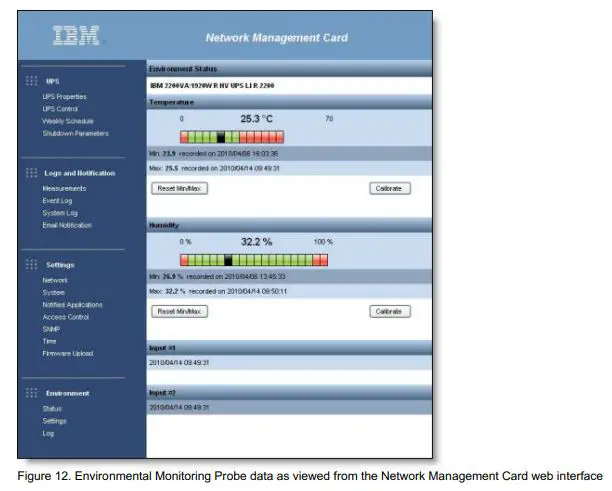Open System settings link
Screen dimensions: 612x491
tap(53, 292)
